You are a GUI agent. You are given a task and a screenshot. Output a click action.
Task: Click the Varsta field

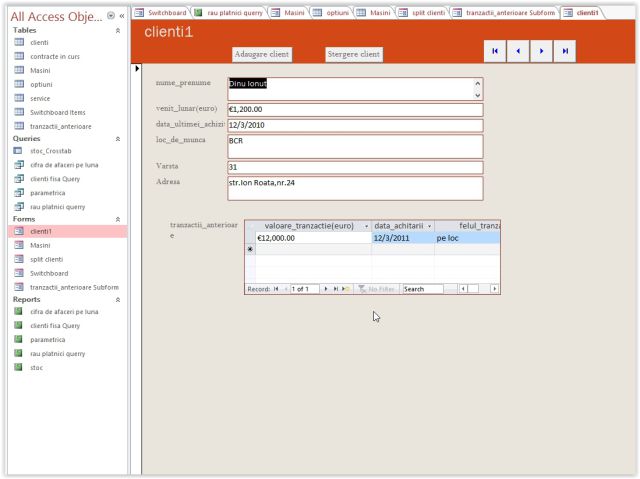tap(355, 167)
